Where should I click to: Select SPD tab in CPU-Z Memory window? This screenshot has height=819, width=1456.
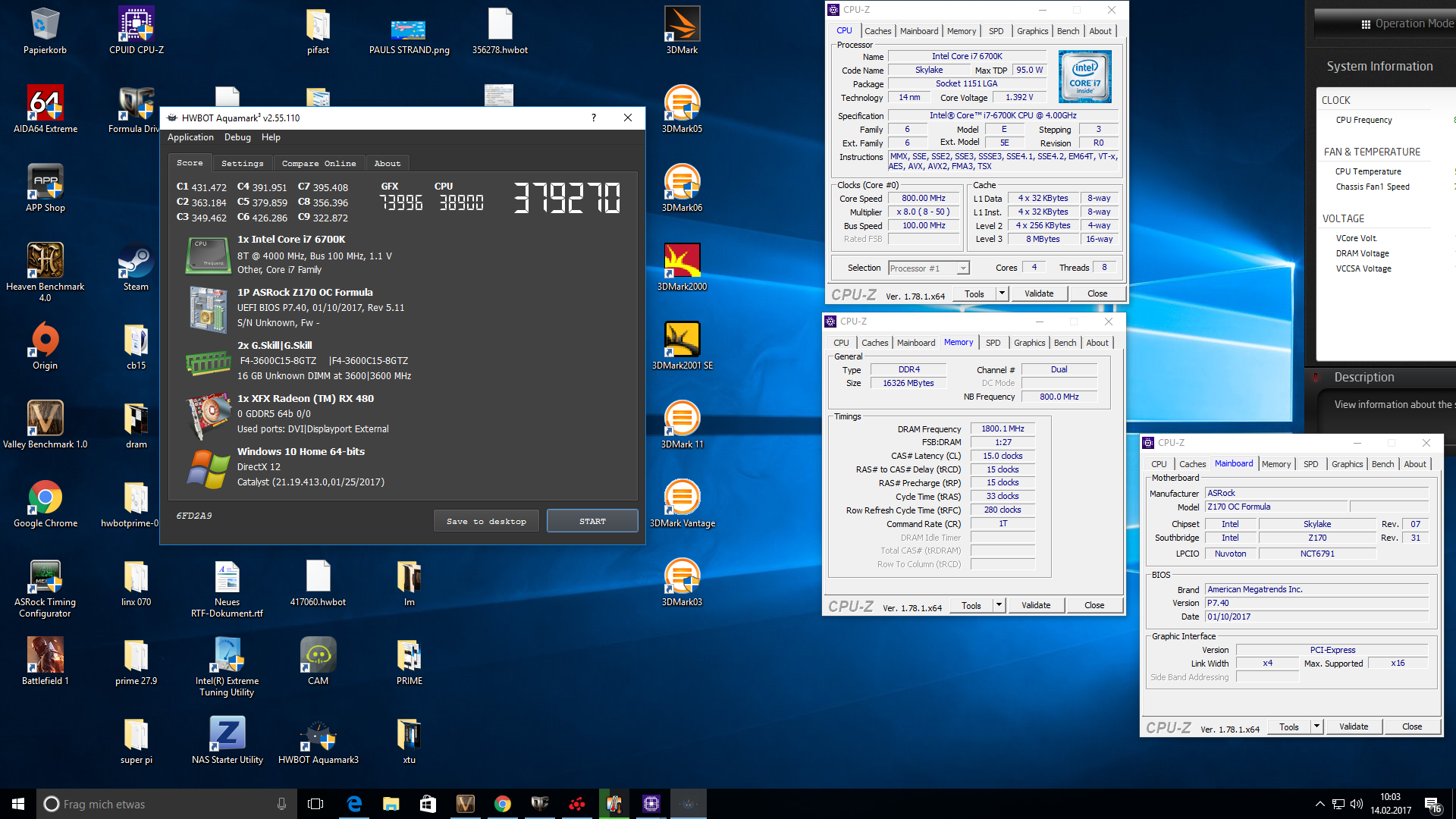pyautogui.click(x=993, y=343)
